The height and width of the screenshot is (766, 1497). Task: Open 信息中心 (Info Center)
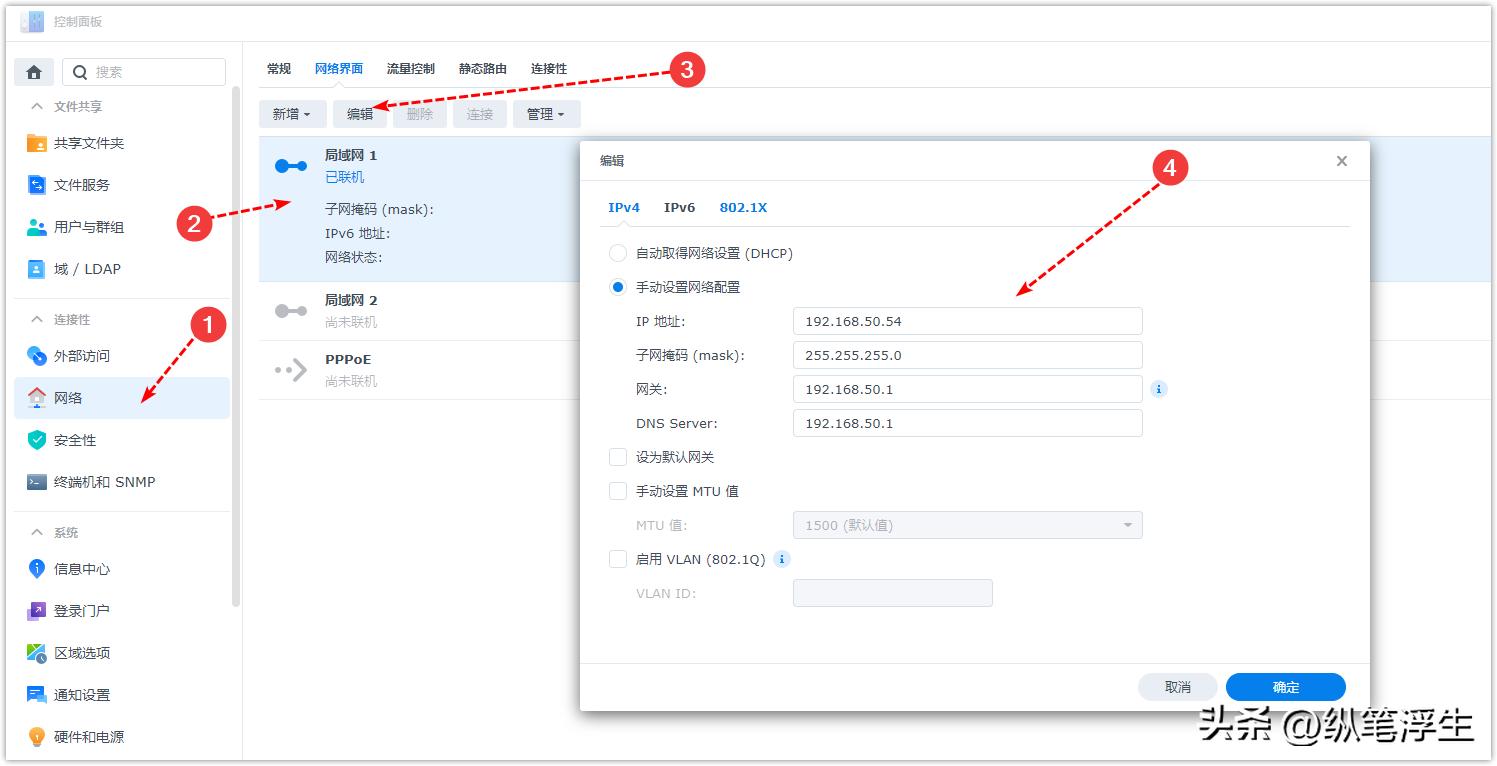83,568
